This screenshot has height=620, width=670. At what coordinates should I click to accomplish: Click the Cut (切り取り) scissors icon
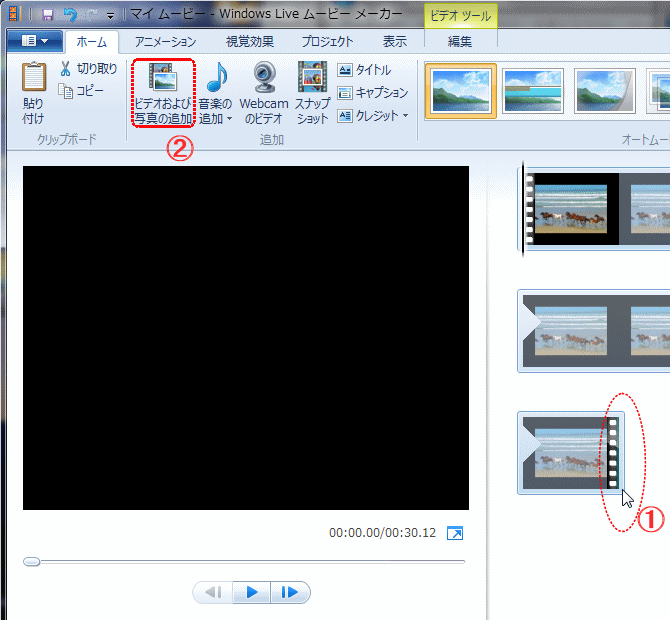[65, 69]
